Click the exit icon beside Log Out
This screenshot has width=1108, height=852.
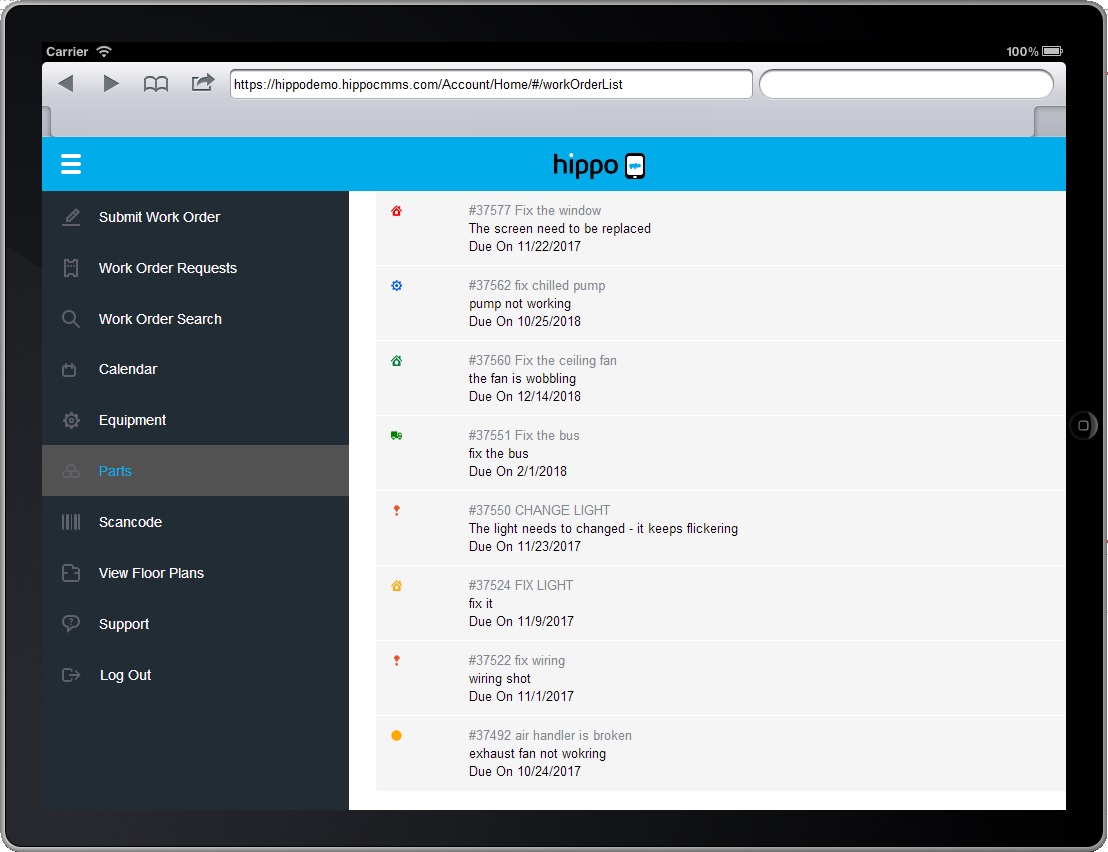(x=71, y=675)
